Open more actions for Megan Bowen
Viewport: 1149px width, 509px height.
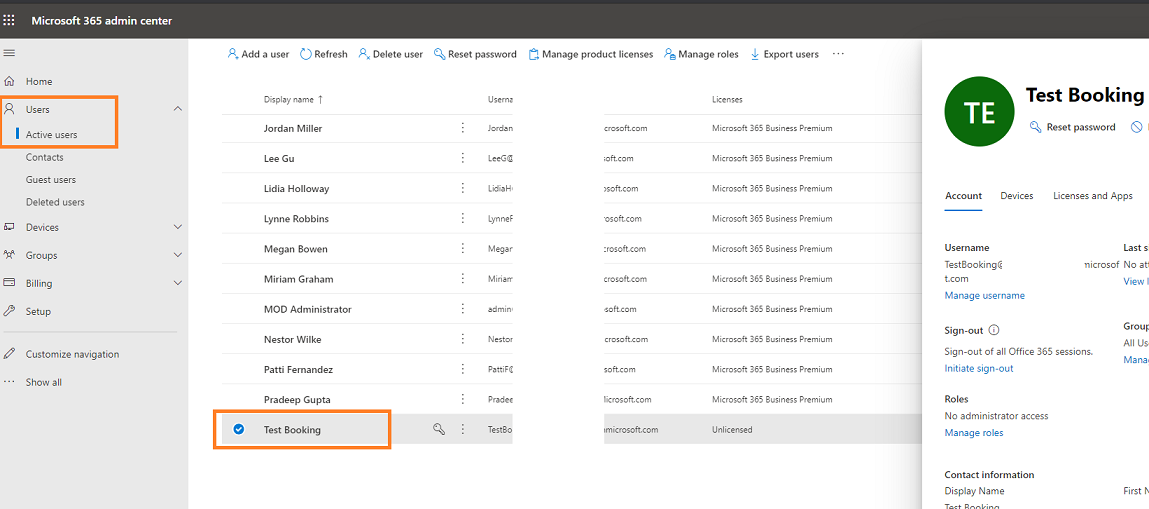click(462, 249)
